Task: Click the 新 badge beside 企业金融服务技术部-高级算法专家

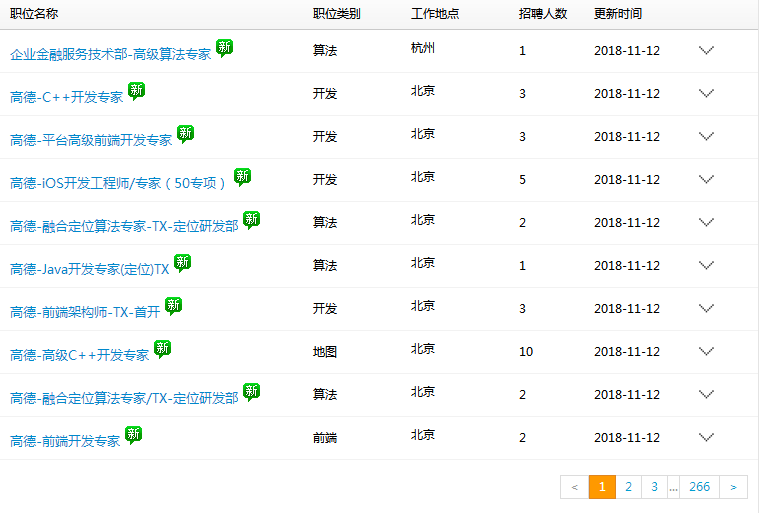Action: tap(224, 48)
